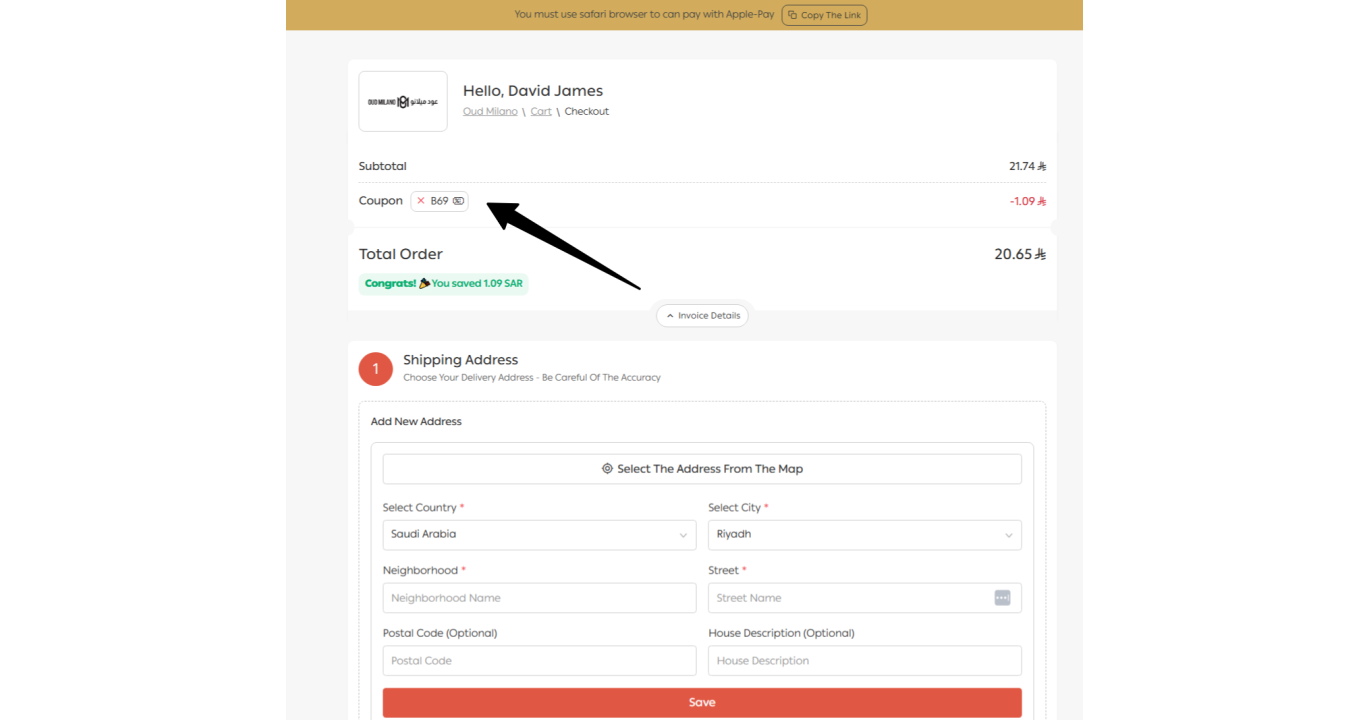Open the Select Country dropdown
The width and height of the screenshot is (1368, 720).
(539, 535)
